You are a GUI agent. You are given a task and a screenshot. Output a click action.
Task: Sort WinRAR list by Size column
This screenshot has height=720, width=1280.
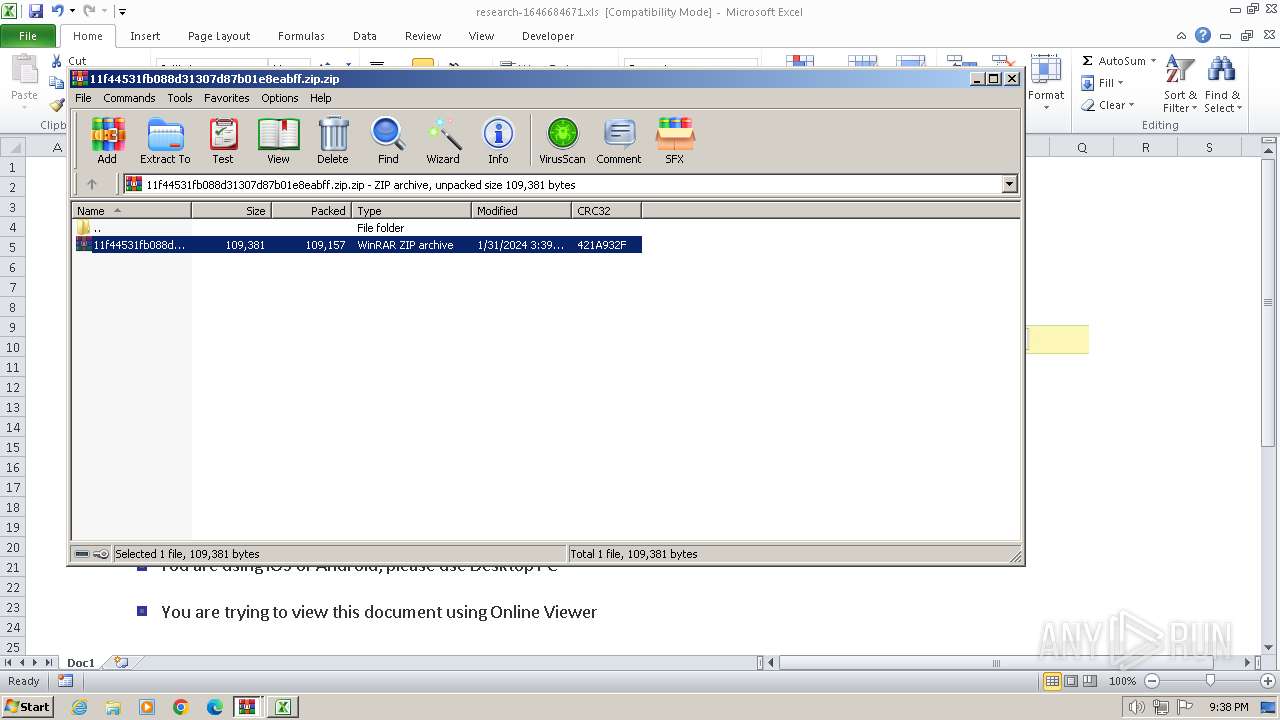(x=231, y=210)
